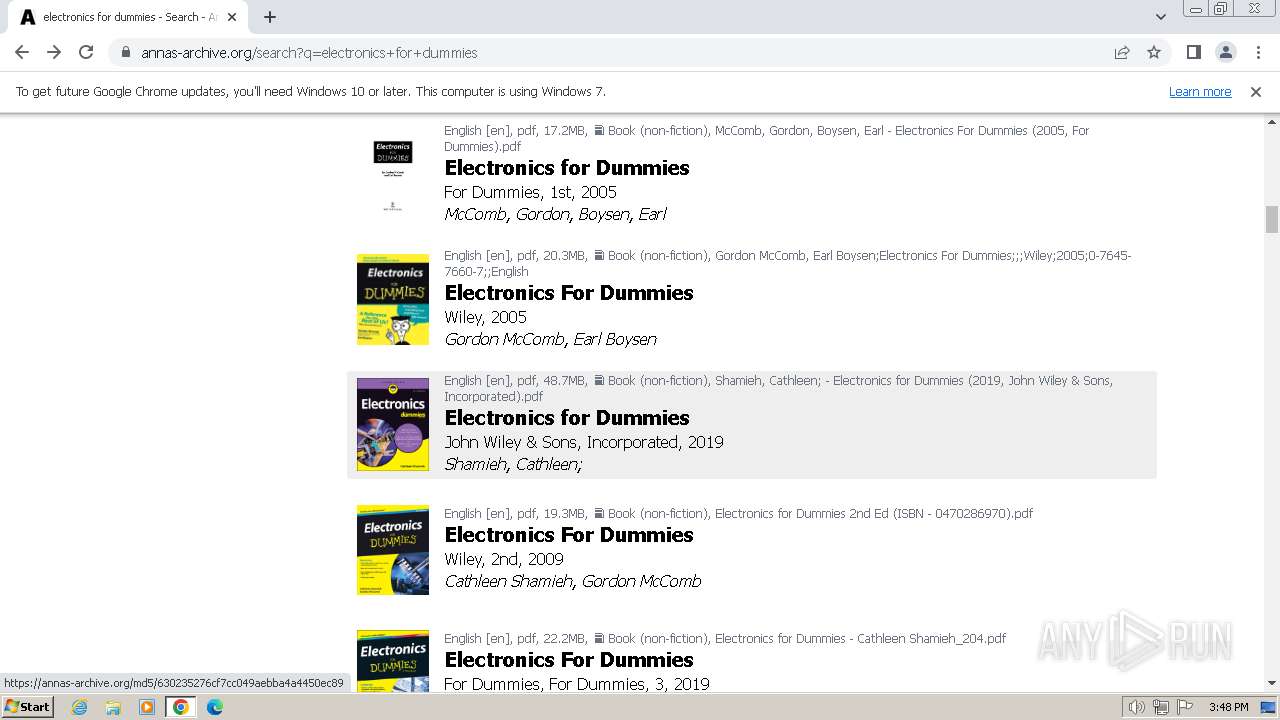Click the 20.3MB pdf metadata line
The width and height of the screenshot is (1280, 720).
pyautogui.click(x=787, y=263)
